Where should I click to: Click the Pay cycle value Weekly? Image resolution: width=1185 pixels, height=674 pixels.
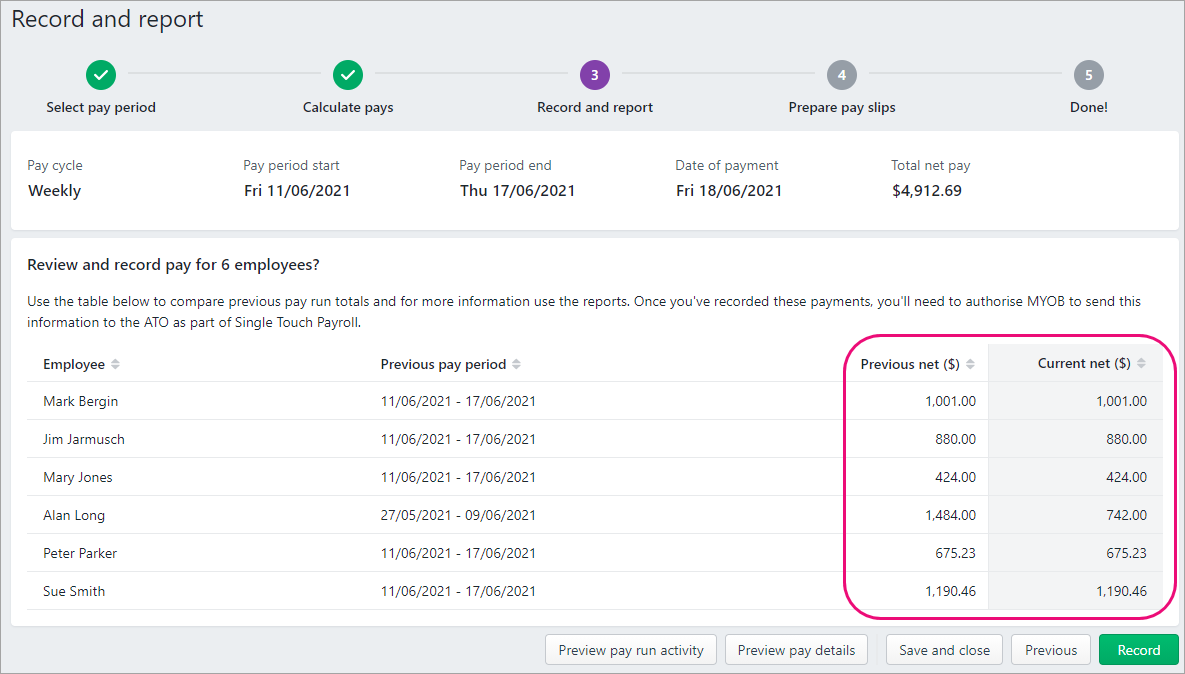(x=54, y=191)
